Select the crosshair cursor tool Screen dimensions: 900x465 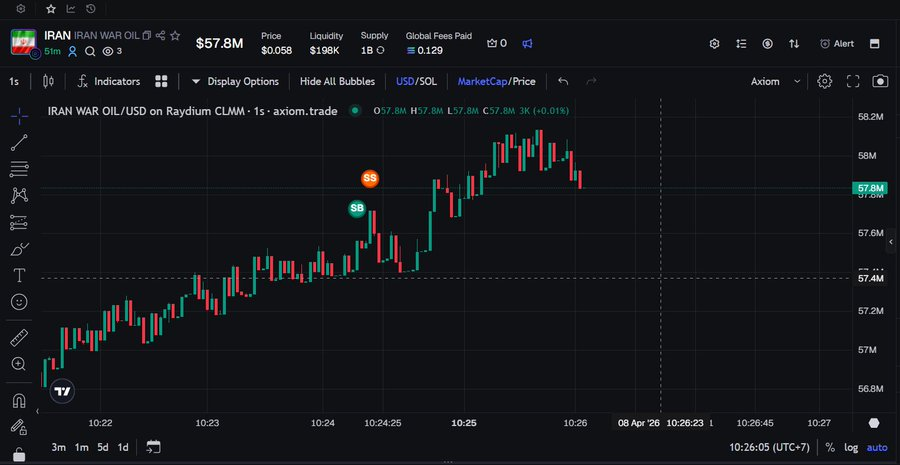tap(19, 117)
